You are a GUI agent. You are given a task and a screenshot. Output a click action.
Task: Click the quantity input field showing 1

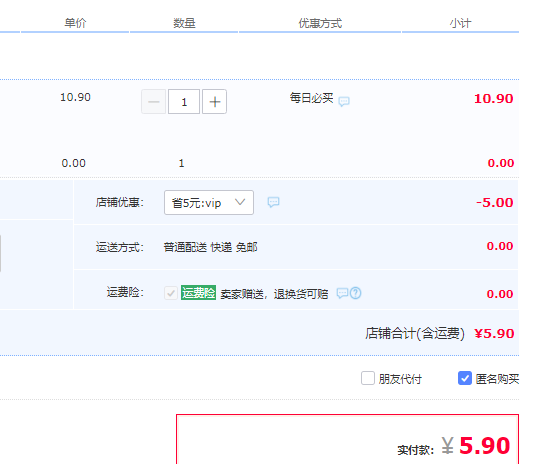pos(184,101)
